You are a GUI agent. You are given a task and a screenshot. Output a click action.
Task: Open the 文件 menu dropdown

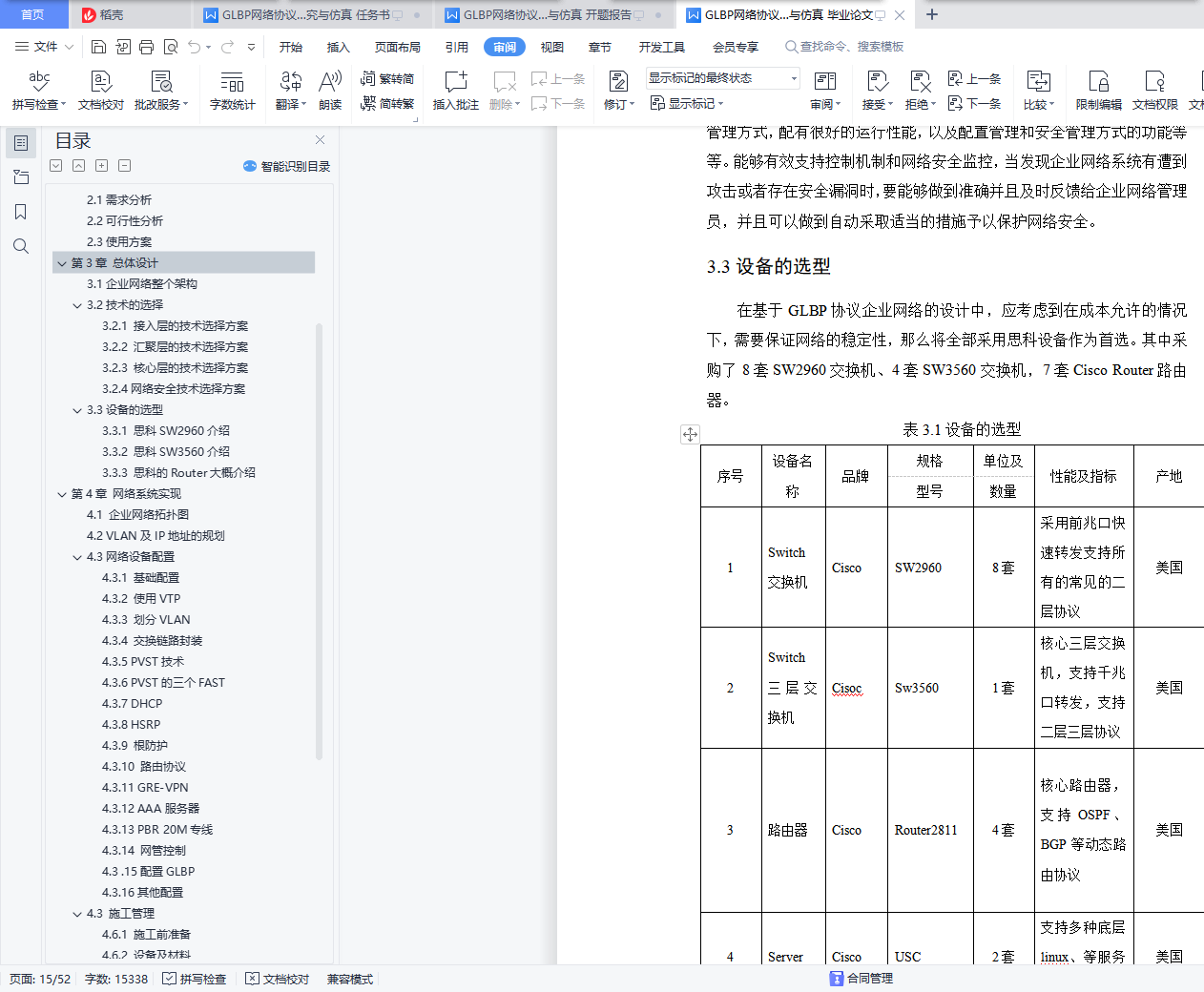coord(44,47)
